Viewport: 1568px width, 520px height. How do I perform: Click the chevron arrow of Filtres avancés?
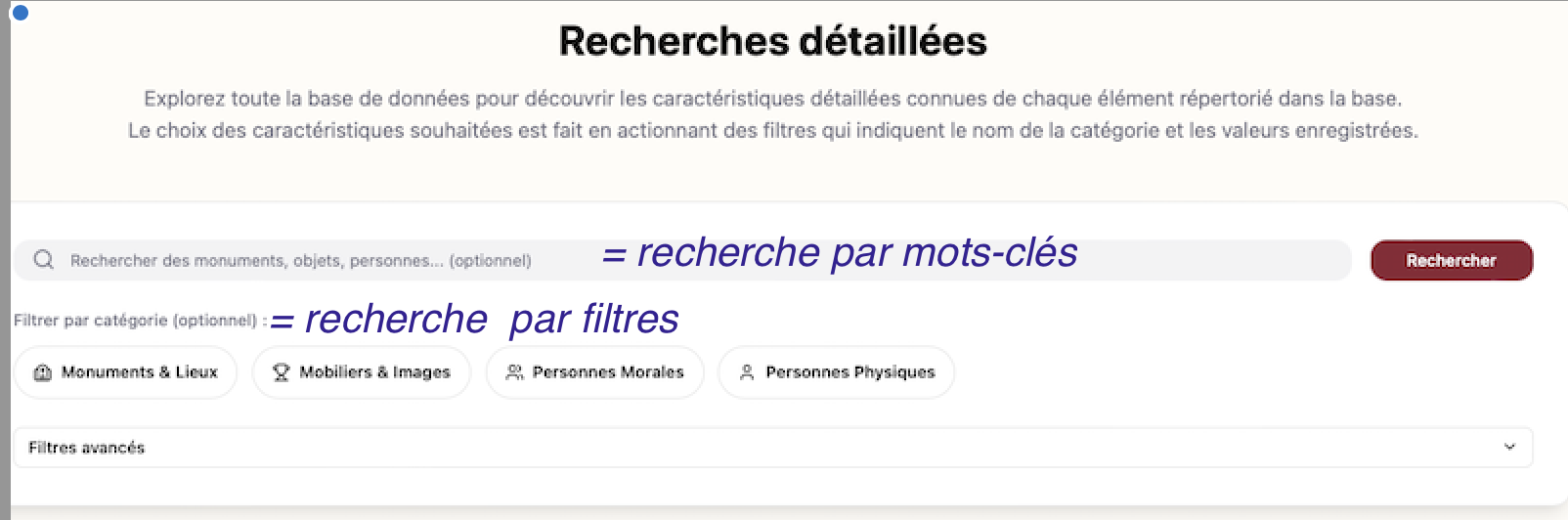1509,448
